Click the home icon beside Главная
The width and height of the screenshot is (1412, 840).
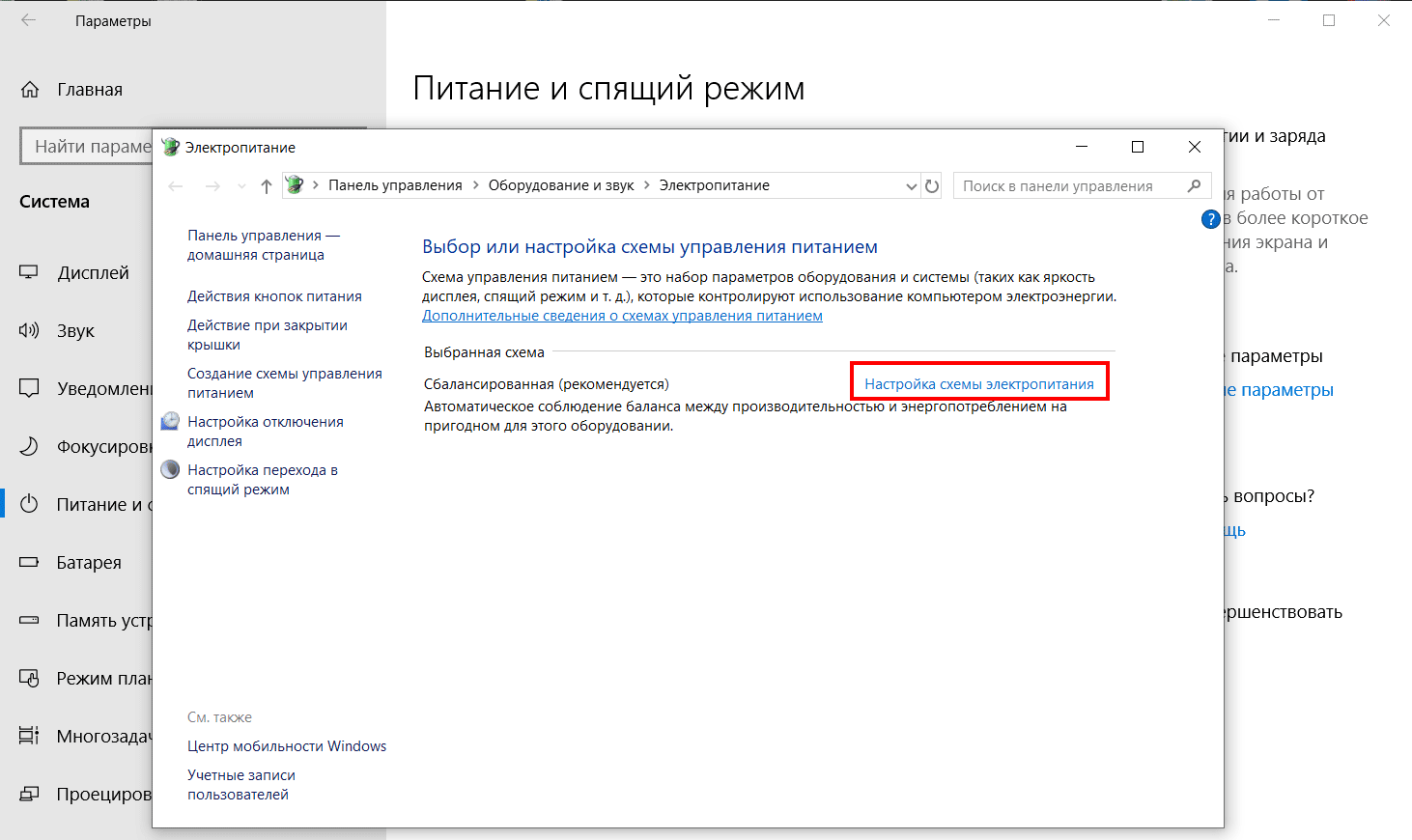tap(30, 90)
